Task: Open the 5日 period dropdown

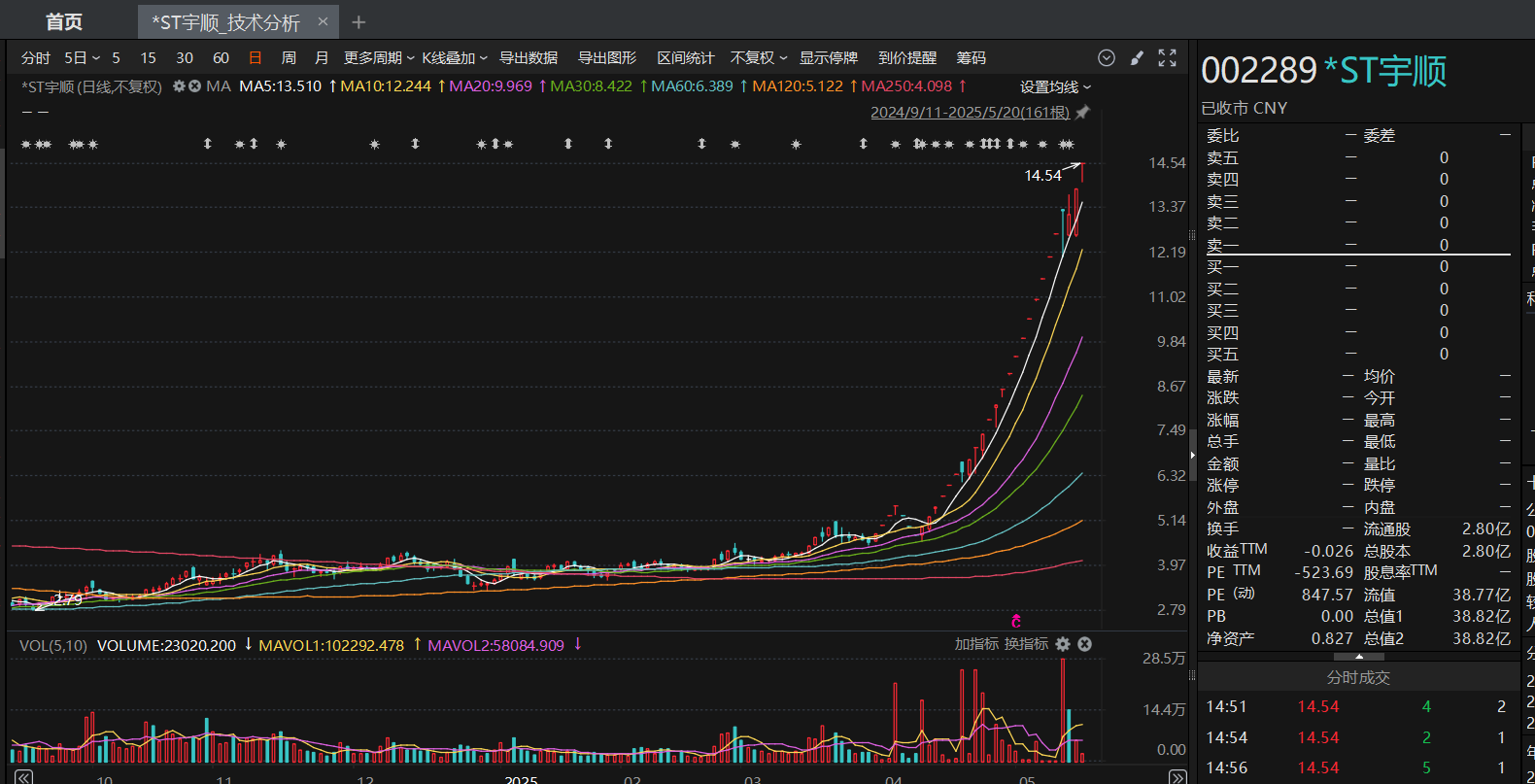Action: coord(83,58)
